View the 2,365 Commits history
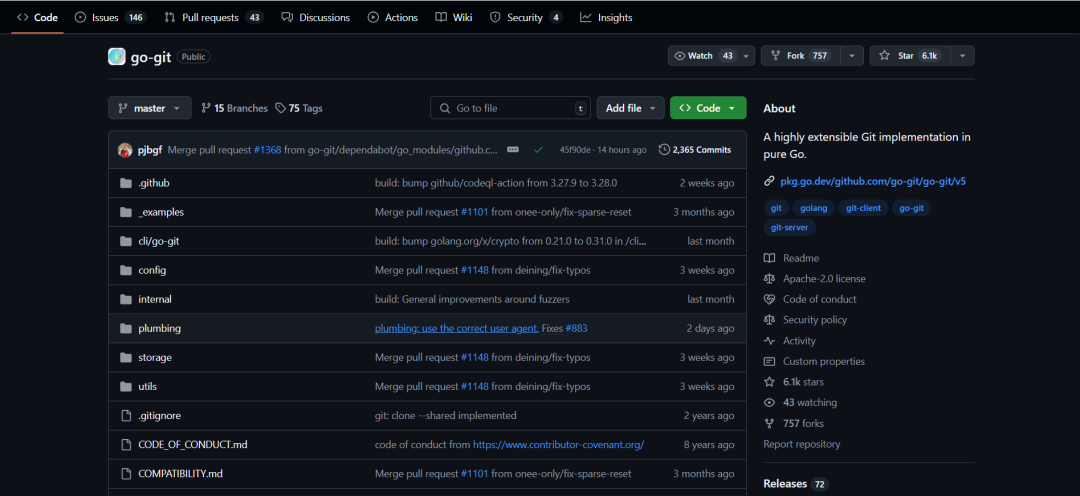 coord(695,149)
